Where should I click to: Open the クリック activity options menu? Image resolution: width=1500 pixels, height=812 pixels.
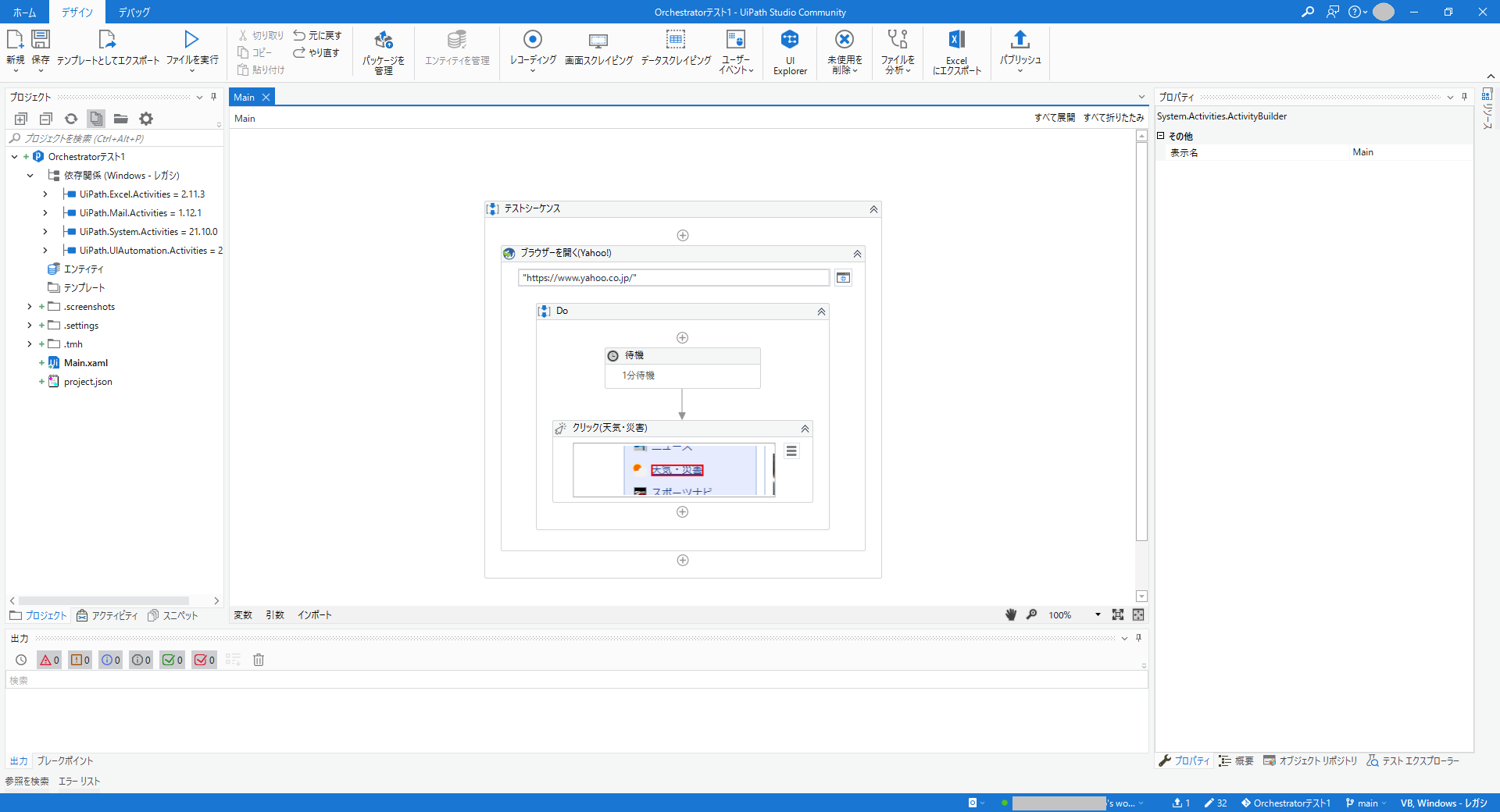[791, 451]
